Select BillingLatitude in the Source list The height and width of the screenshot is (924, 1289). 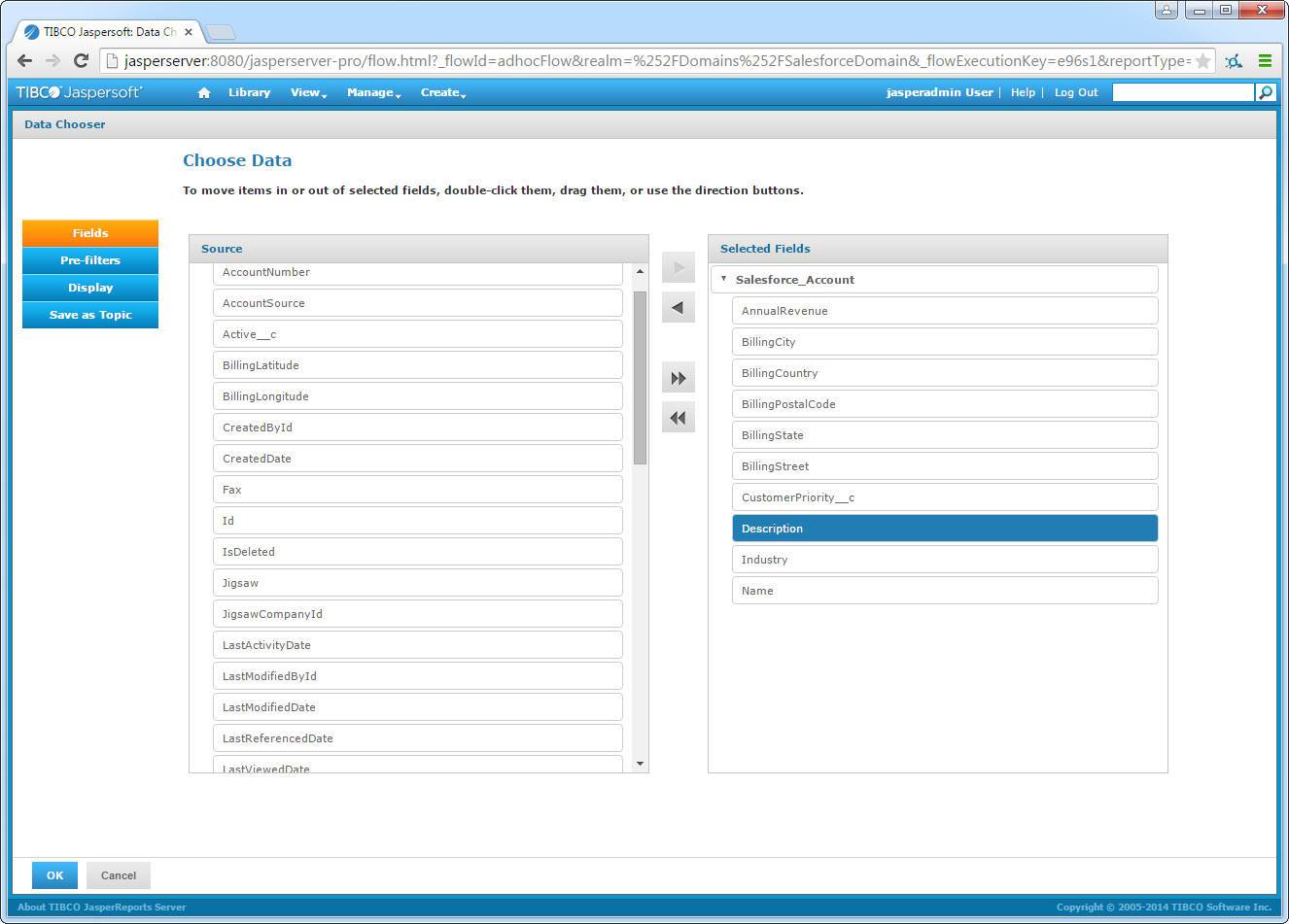pos(417,365)
